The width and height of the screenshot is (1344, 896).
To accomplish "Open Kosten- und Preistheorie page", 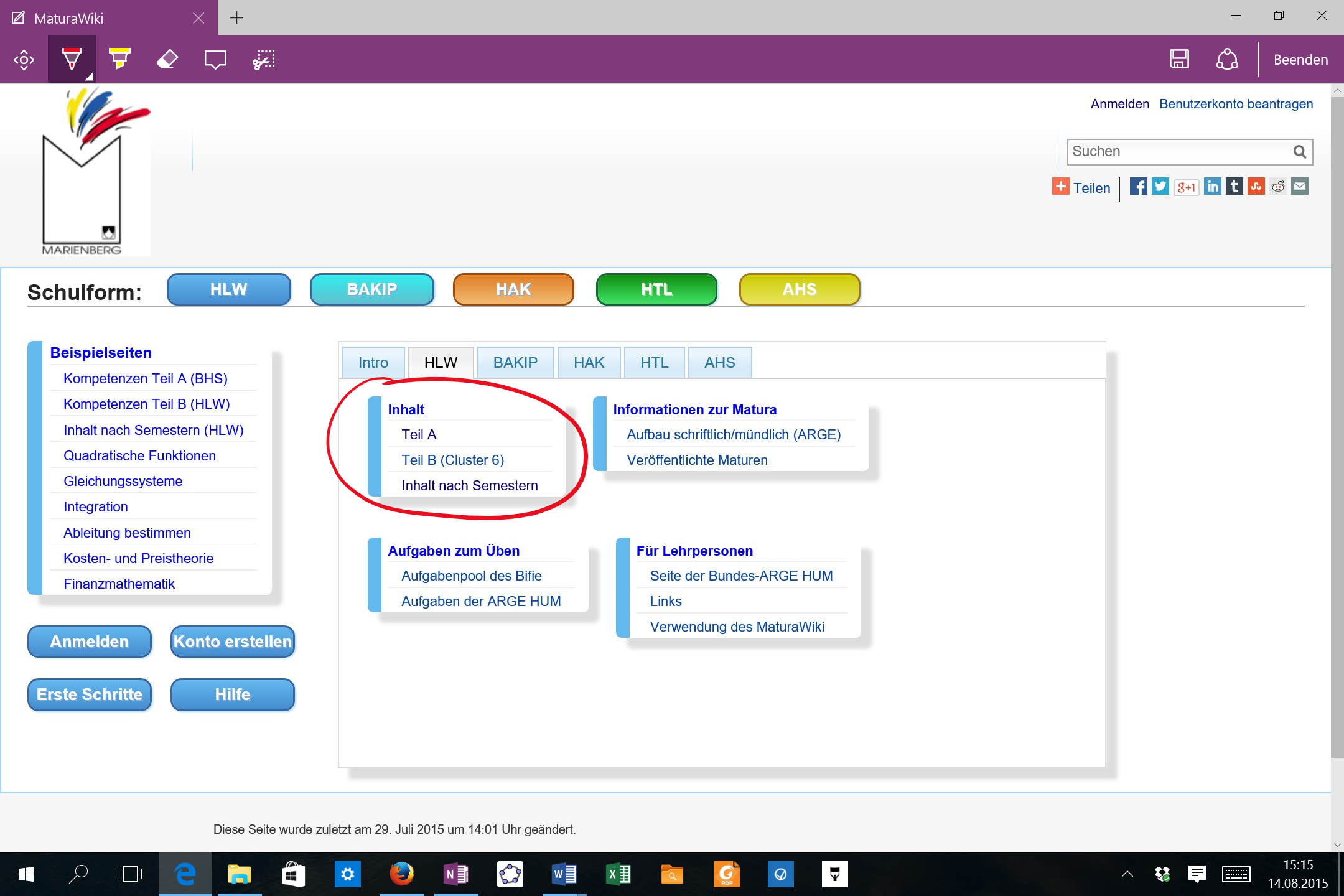I will click(x=138, y=558).
